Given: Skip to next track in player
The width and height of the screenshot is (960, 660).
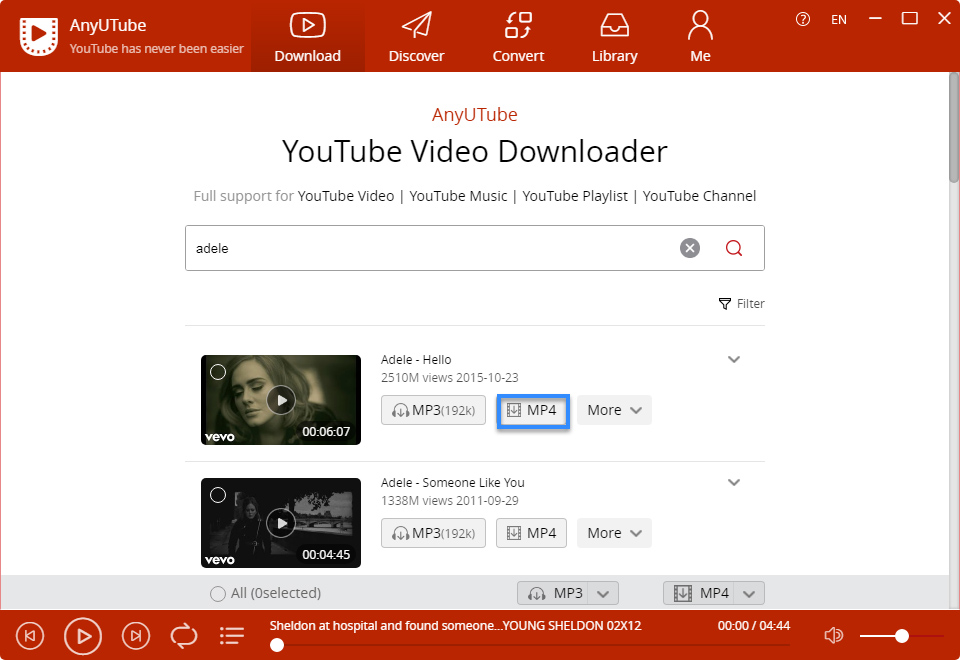Looking at the screenshot, I should click(x=136, y=636).
